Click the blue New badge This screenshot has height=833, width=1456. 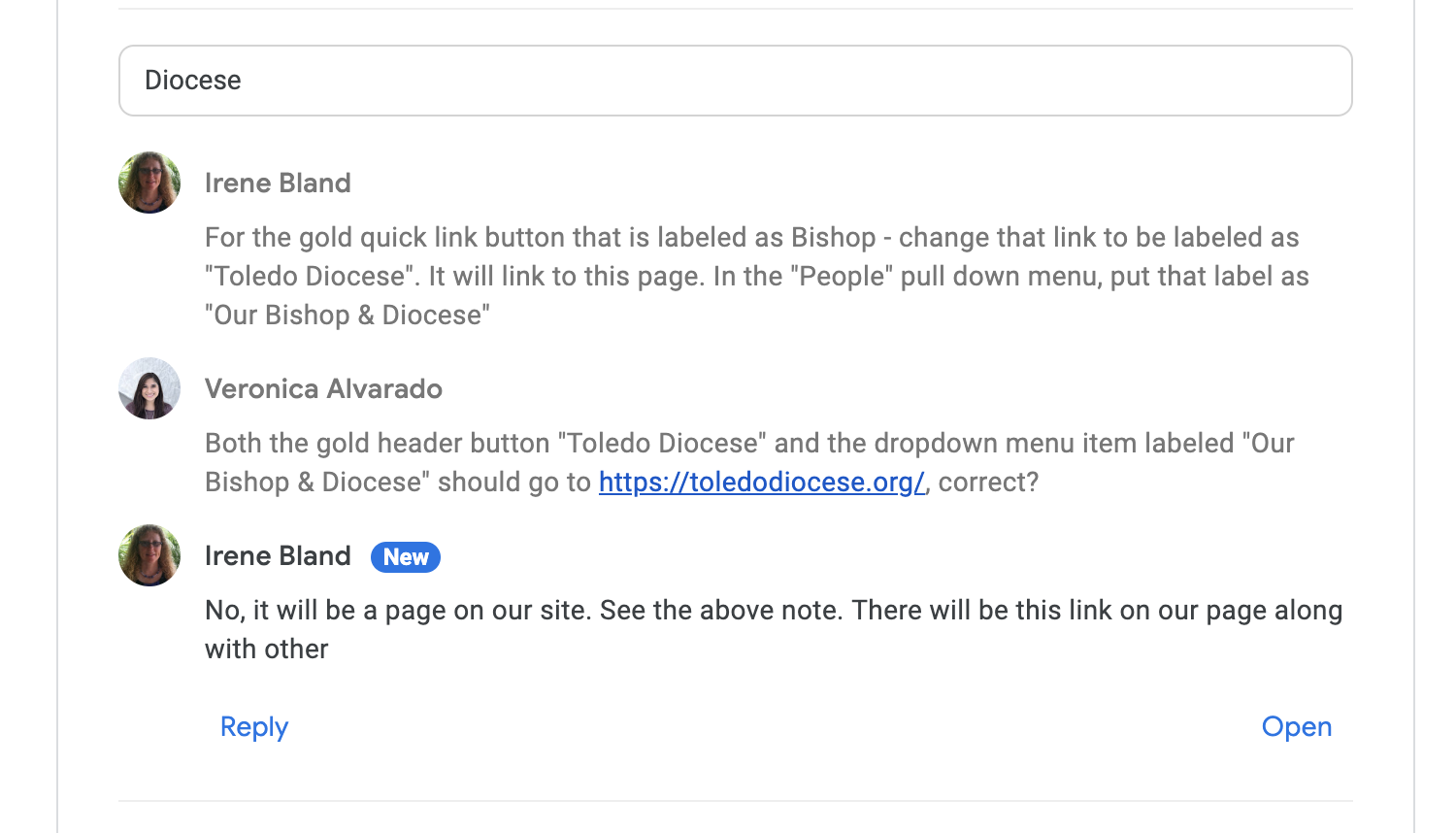(x=406, y=557)
